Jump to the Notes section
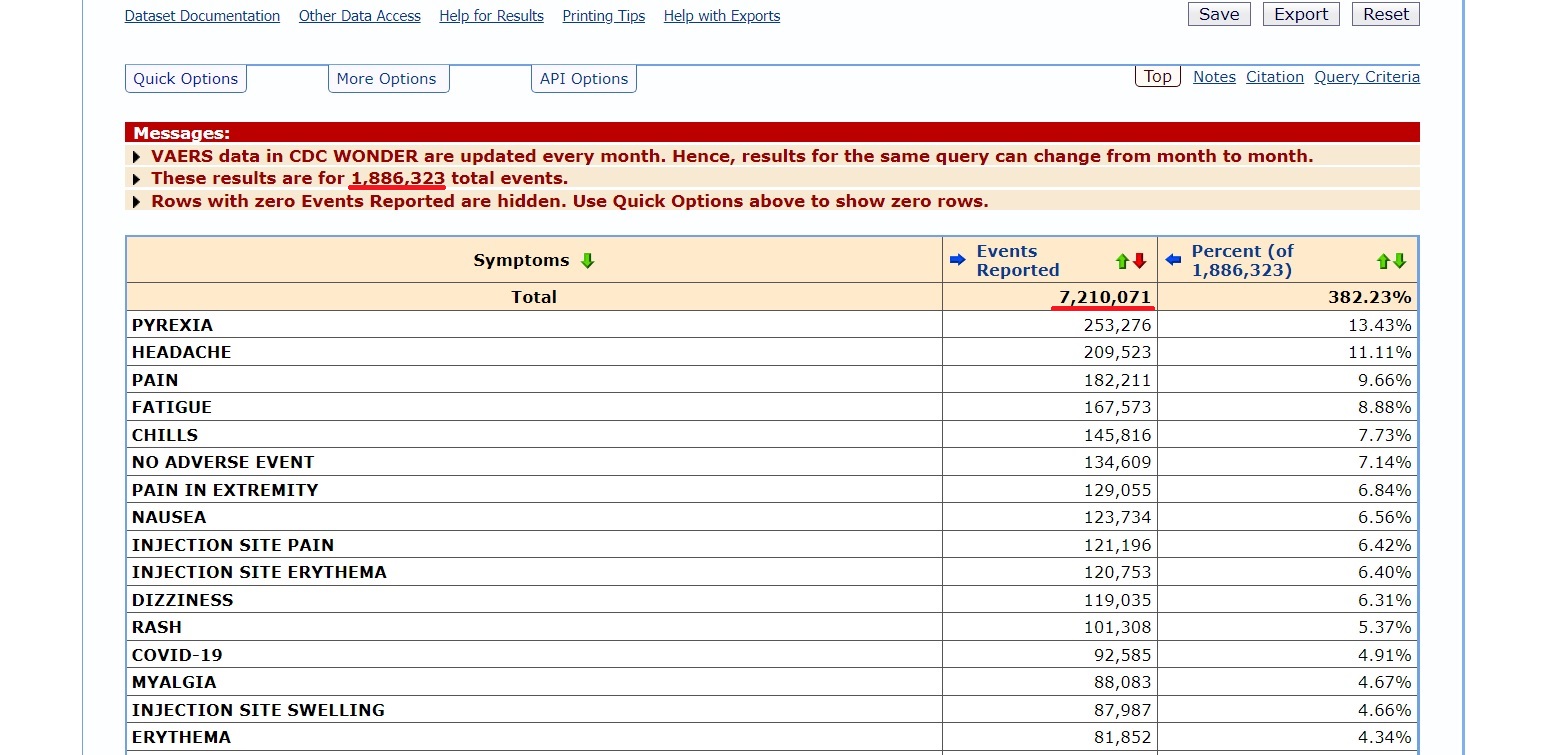Screen dimensions: 1560x755 1214,77
